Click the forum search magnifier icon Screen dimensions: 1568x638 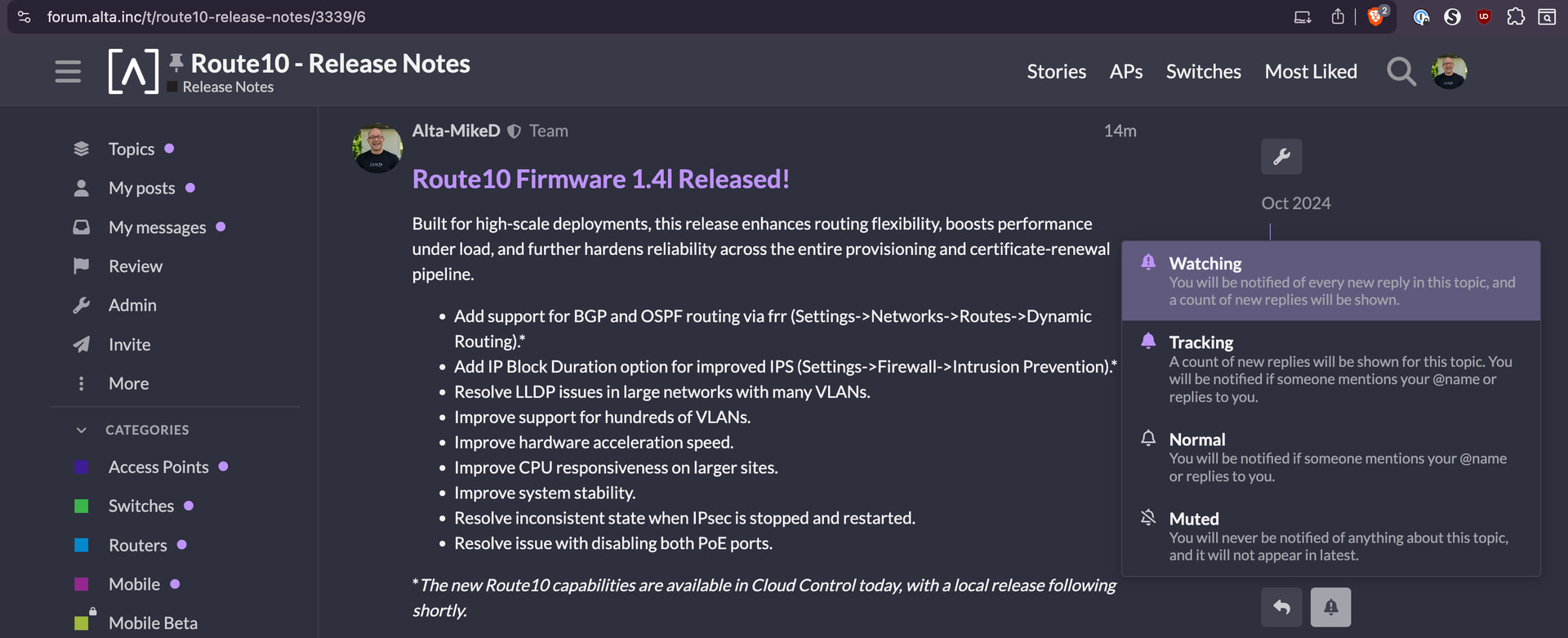[x=1401, y=72]
